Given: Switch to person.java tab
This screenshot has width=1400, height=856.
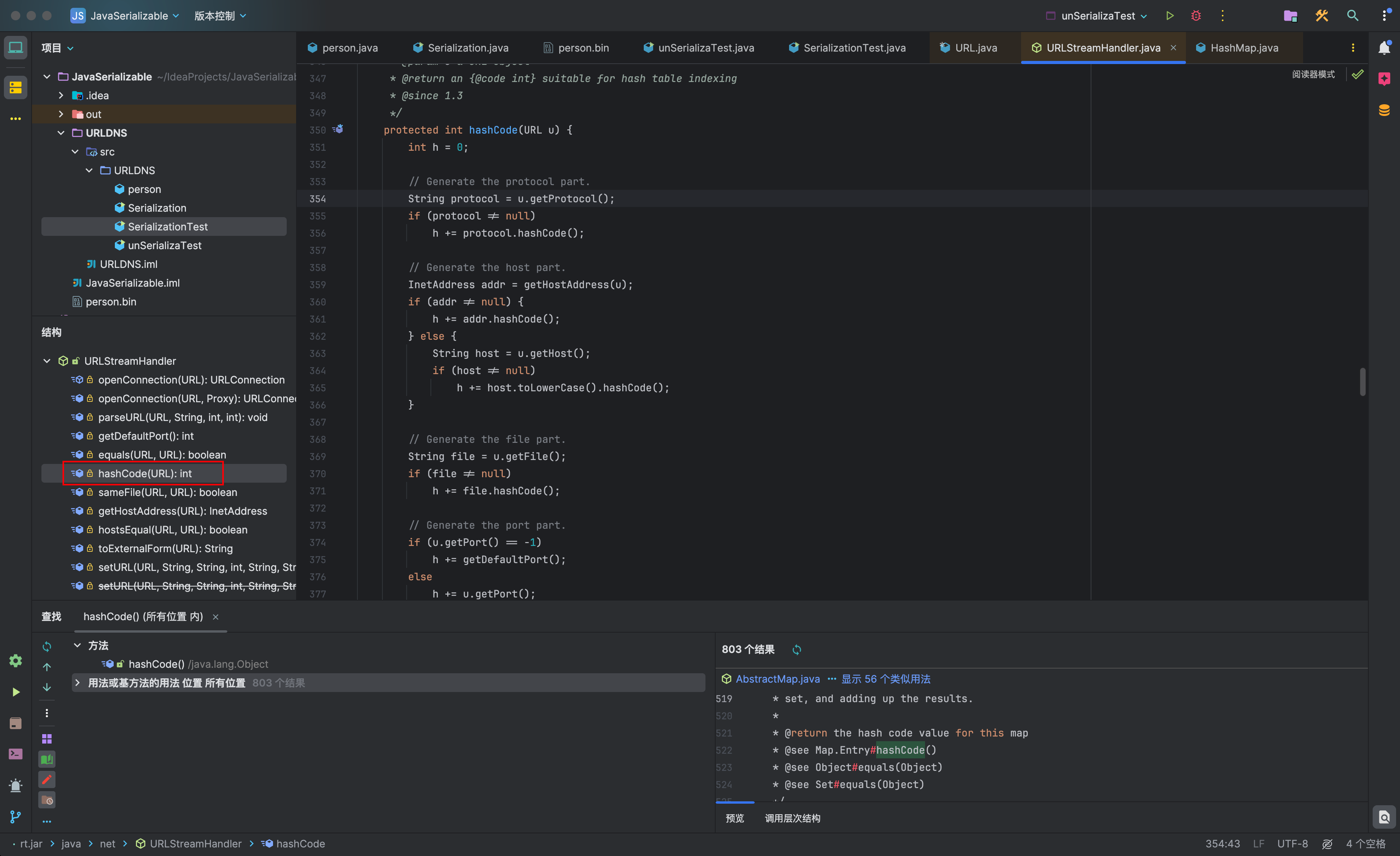Looking at the screenshot, I should point(343,48).
